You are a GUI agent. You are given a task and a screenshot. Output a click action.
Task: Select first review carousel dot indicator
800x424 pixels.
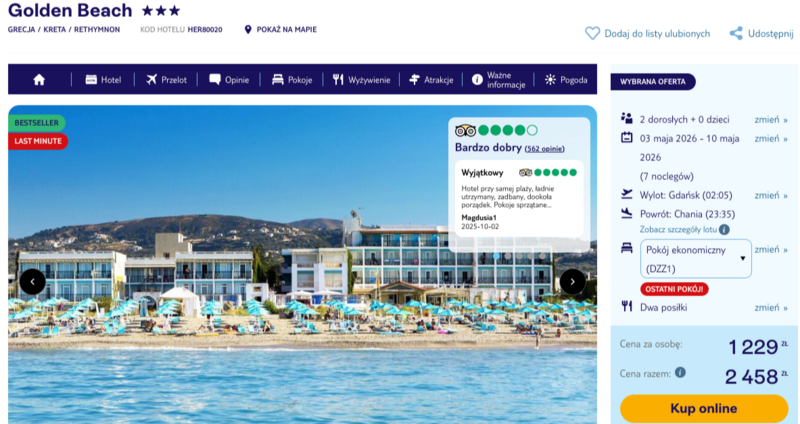496,256
